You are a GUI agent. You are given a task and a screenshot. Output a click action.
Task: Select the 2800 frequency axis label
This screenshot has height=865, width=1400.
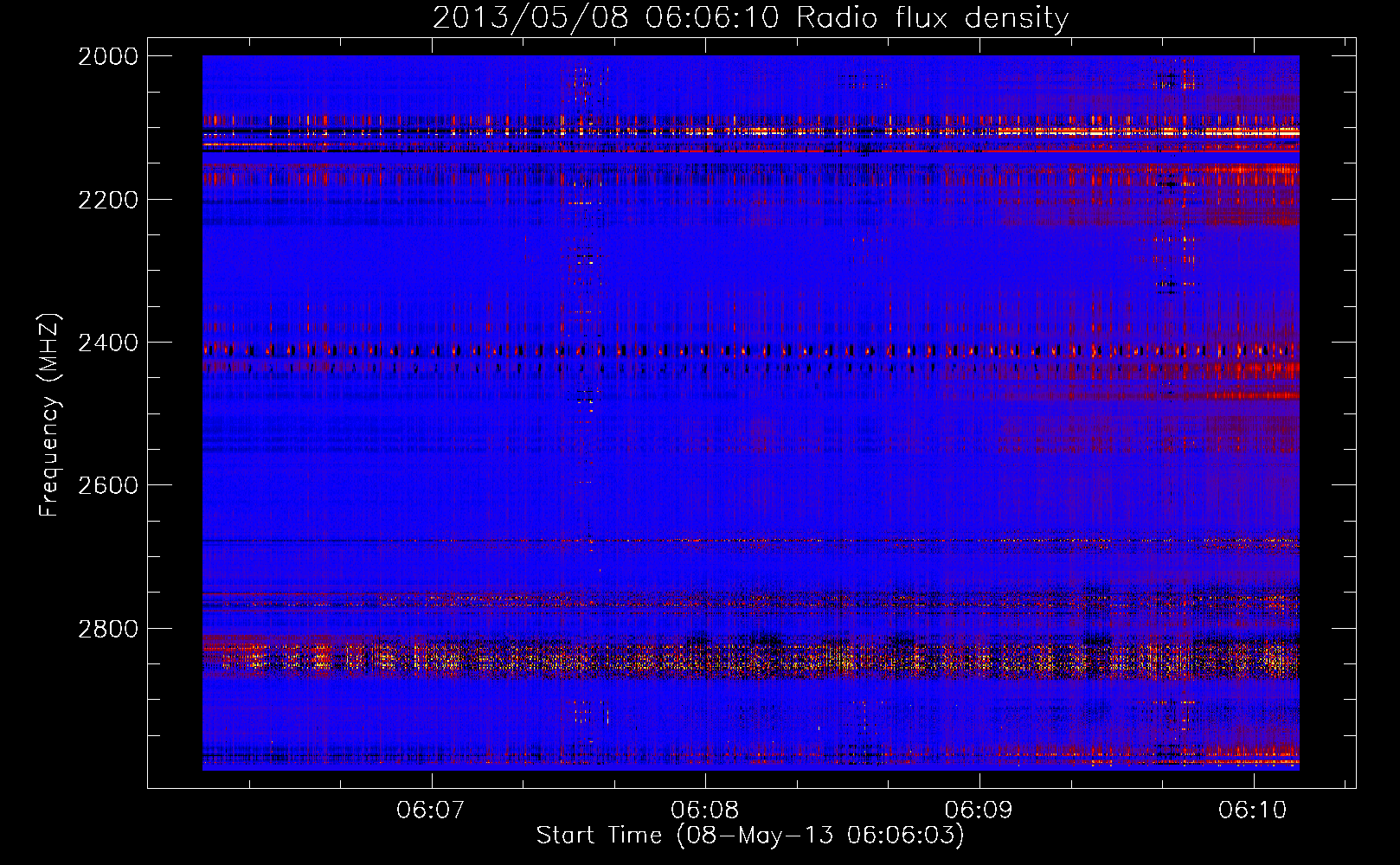108,628
